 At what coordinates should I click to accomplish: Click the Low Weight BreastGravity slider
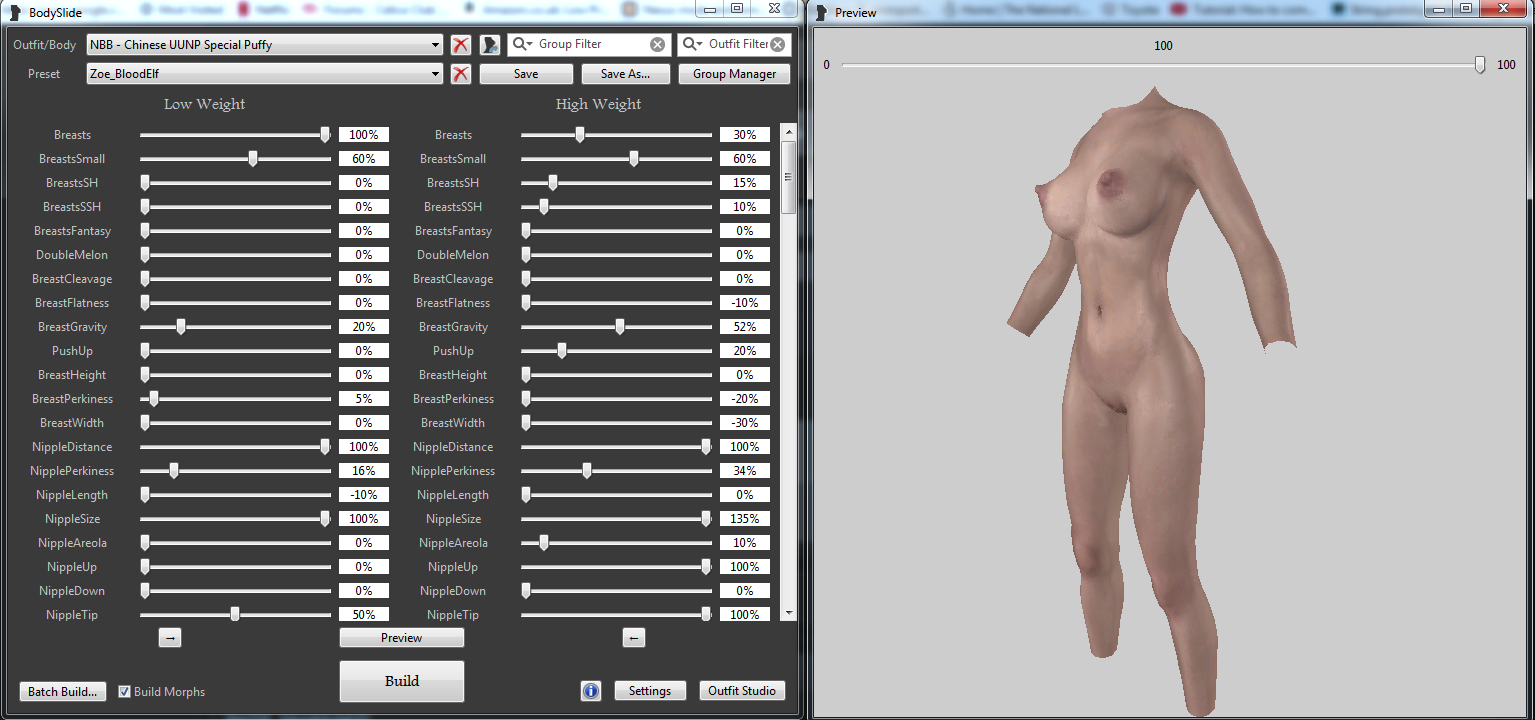(235, 327)
